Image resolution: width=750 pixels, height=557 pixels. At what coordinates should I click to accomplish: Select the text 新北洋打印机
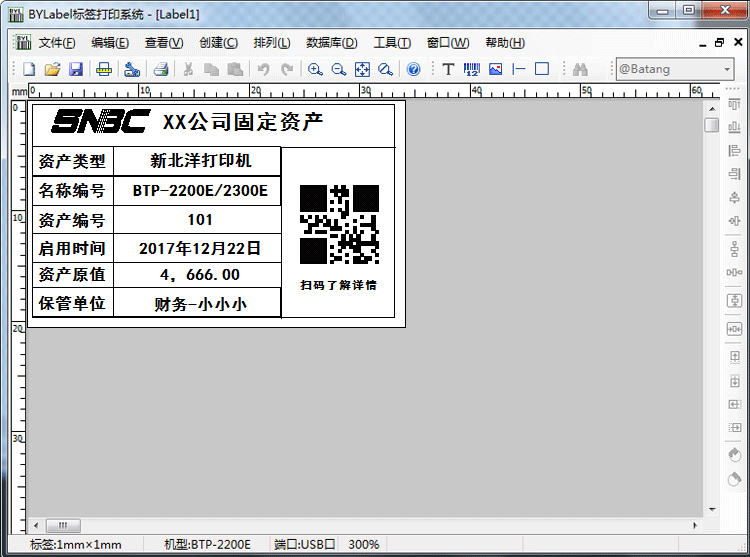pyautogui.click(x=200, y=161)
